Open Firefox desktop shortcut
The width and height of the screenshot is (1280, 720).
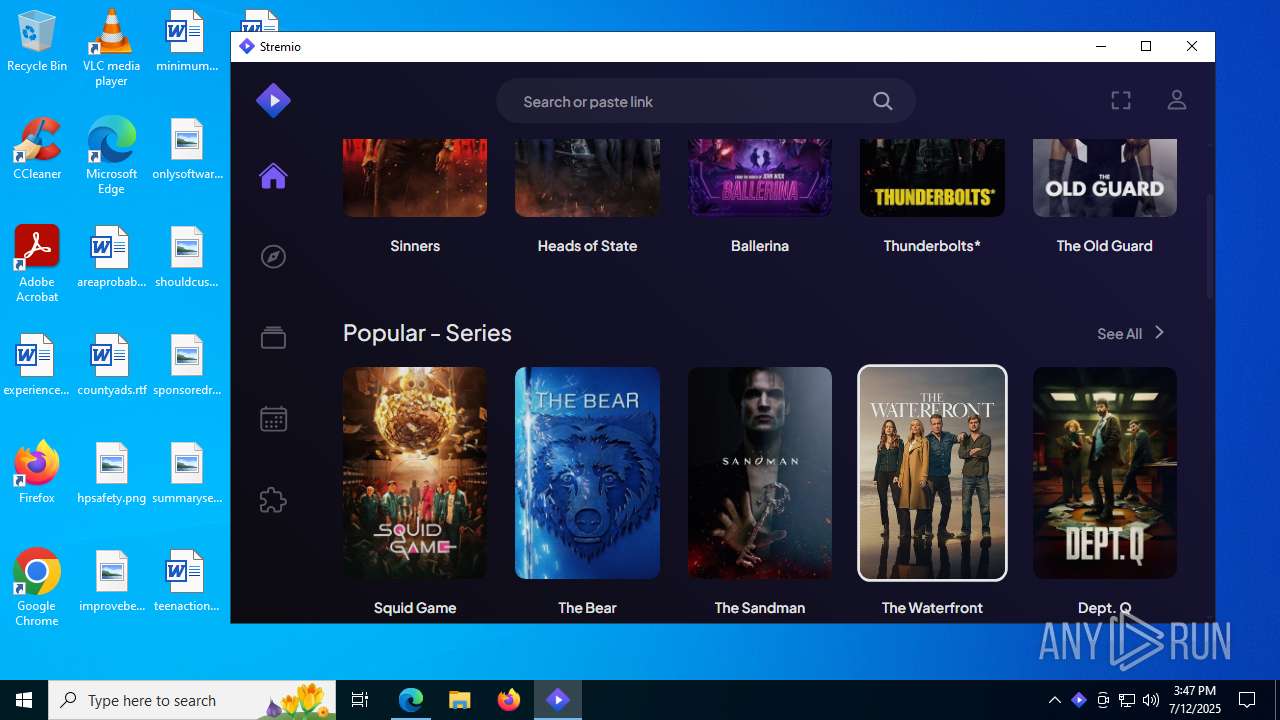click(x=37, y=474)
